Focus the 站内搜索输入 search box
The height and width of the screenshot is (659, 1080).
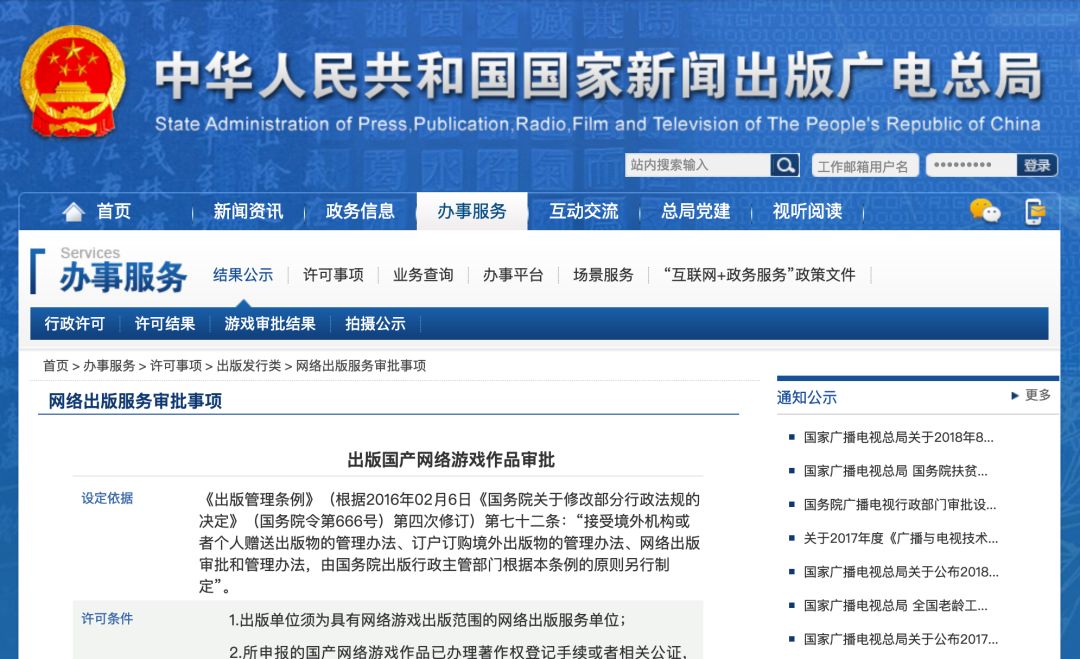tap(698, 165)
